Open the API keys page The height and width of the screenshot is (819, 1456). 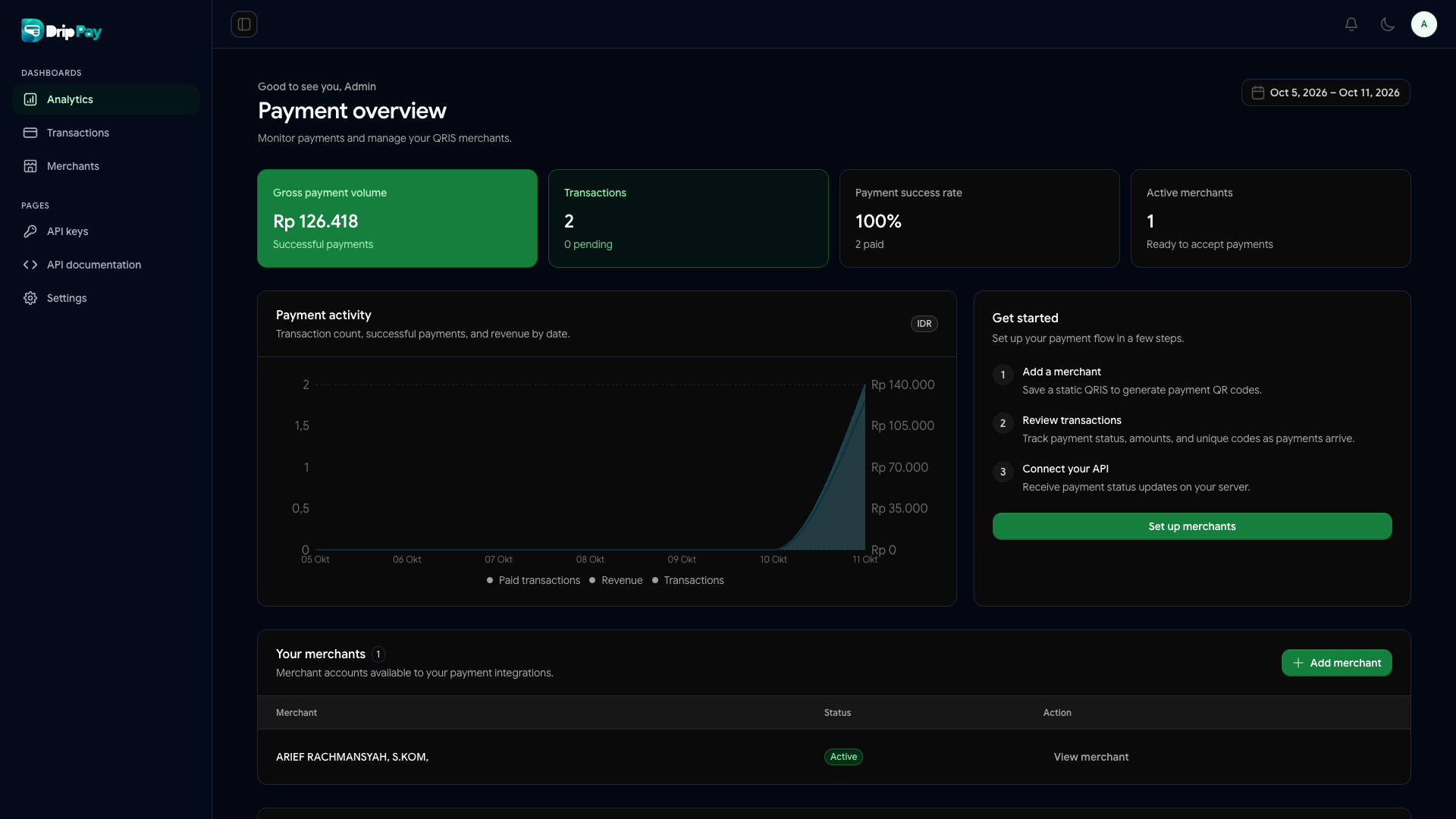coord(105,231)
